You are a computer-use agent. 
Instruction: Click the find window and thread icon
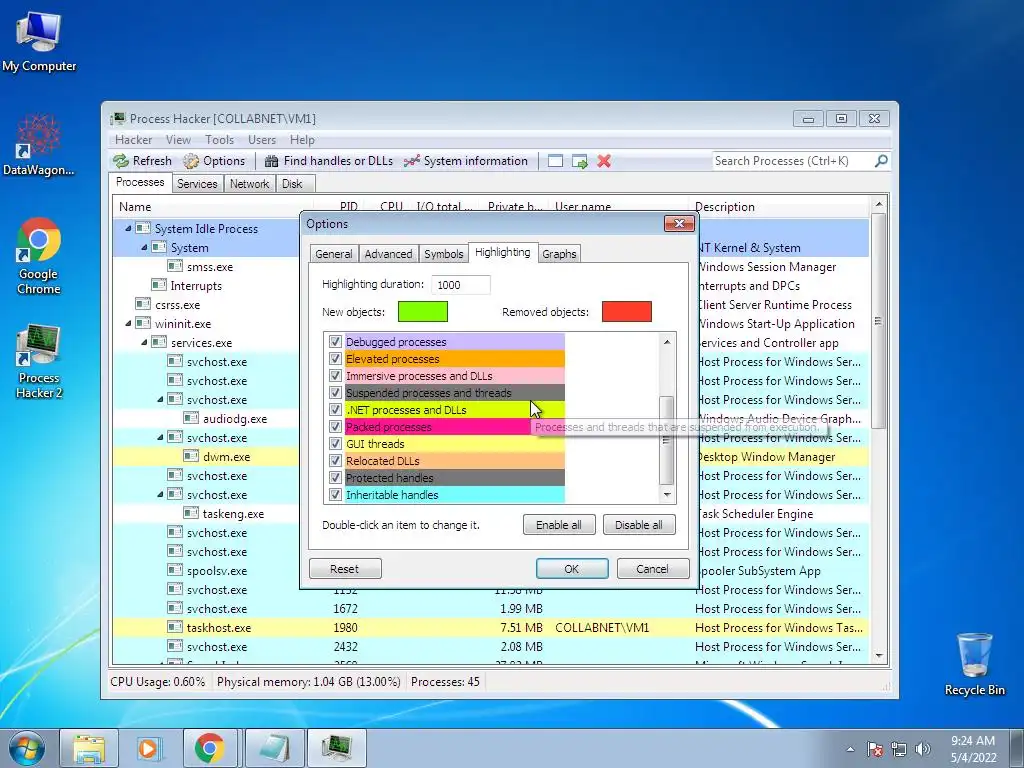579,161
